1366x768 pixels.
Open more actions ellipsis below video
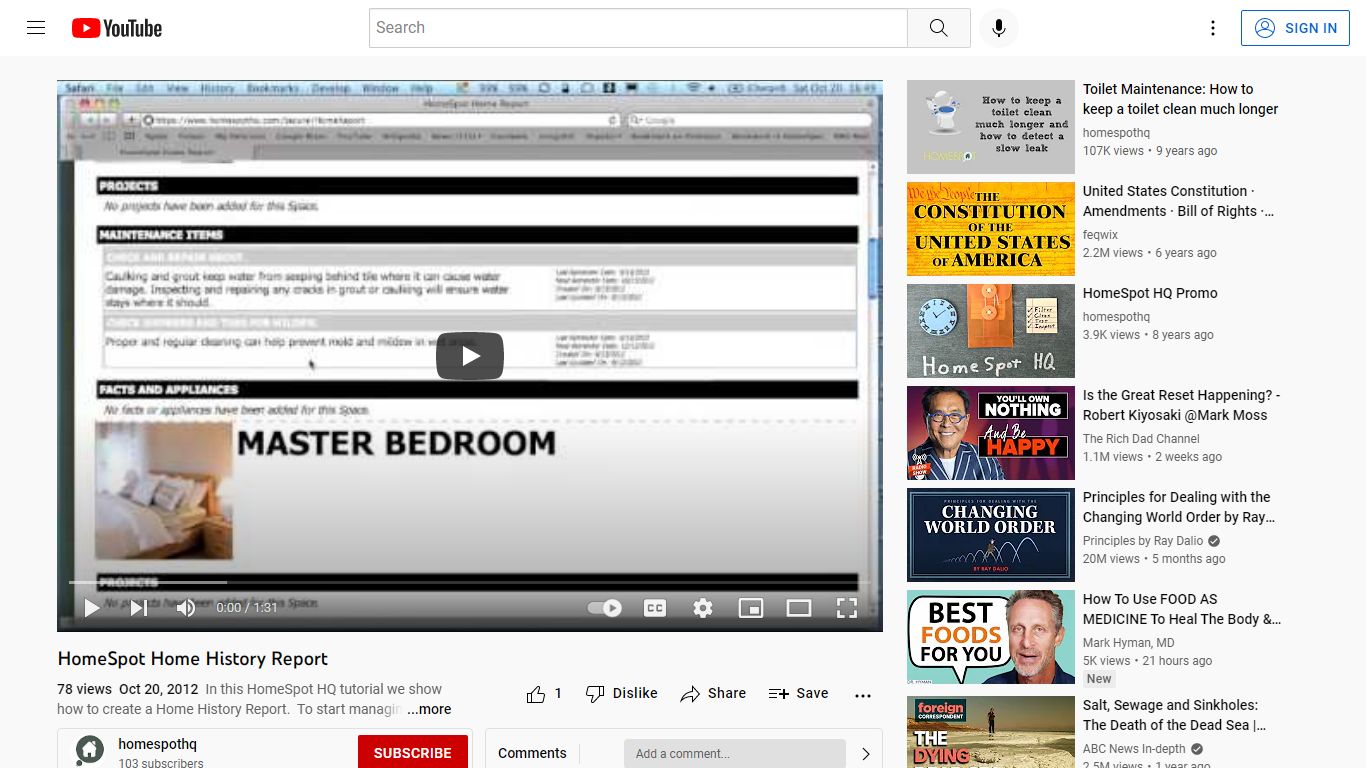pyautogui.click(x=863, y=695)
